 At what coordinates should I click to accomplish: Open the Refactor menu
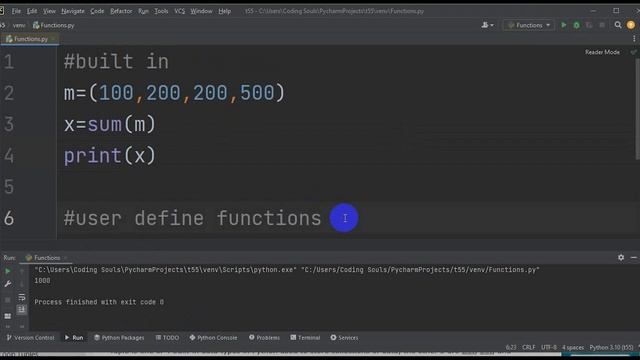(x=121, y=11)
